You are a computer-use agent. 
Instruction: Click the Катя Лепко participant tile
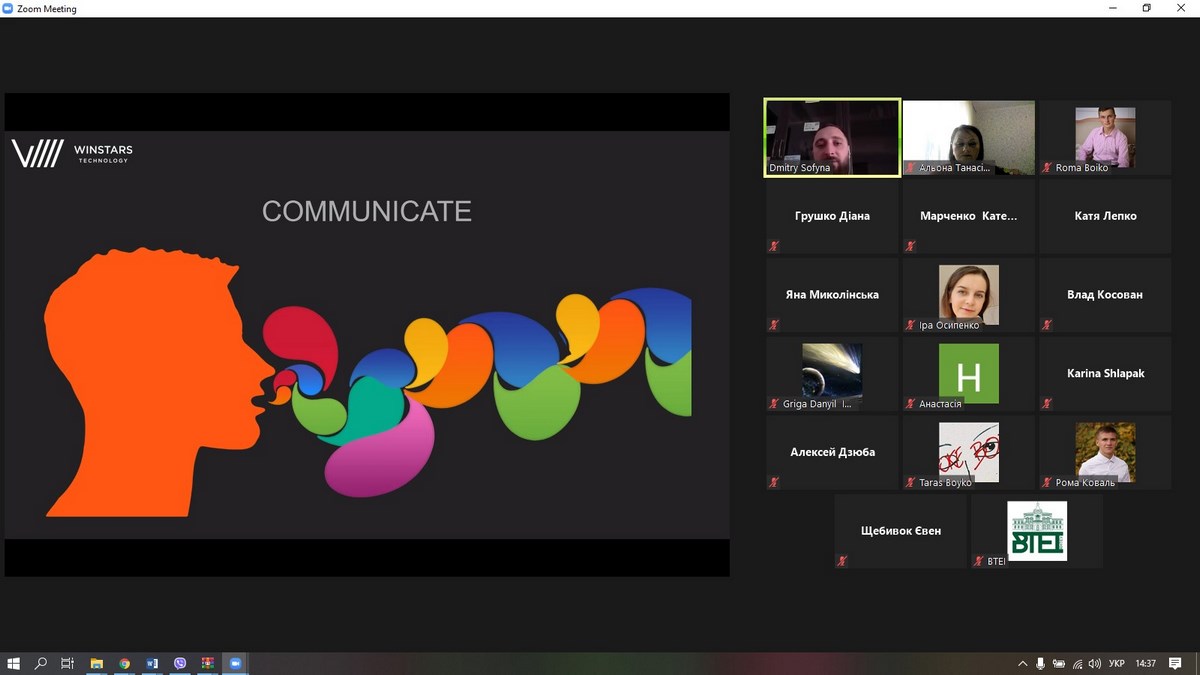point(1105,216)
